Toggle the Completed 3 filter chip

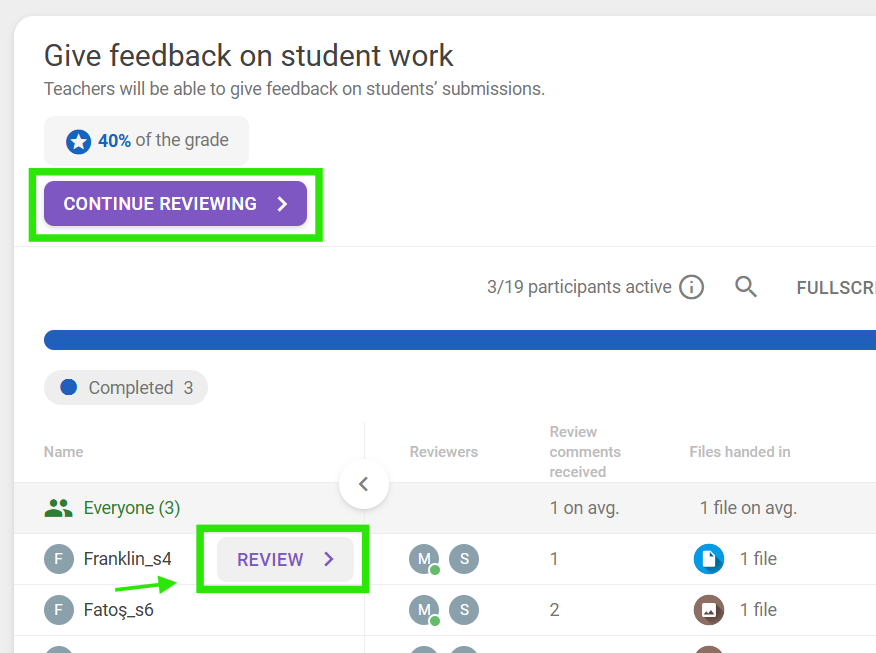(126, 388)
